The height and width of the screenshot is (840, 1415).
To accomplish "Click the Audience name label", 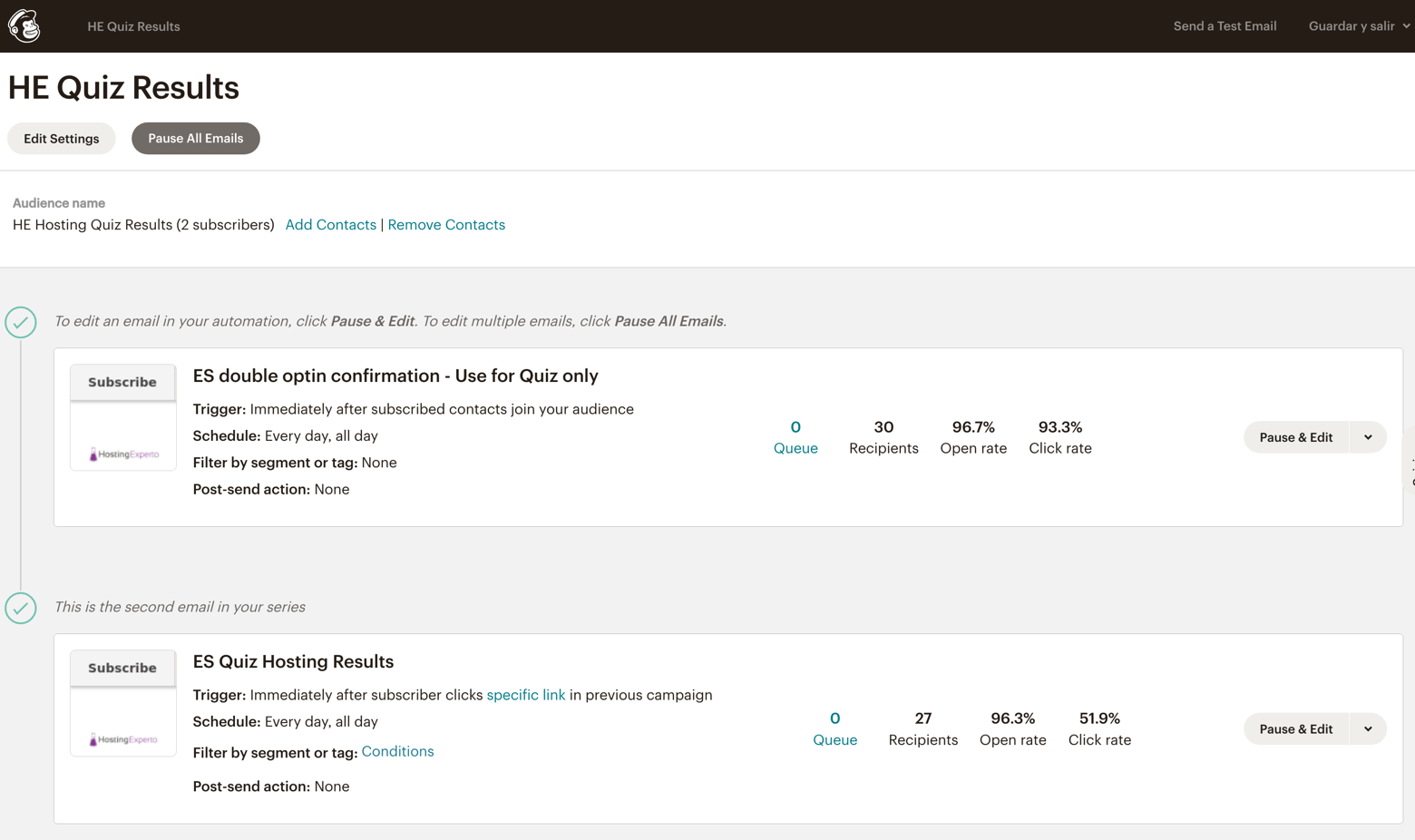I will tap(59, 203).
